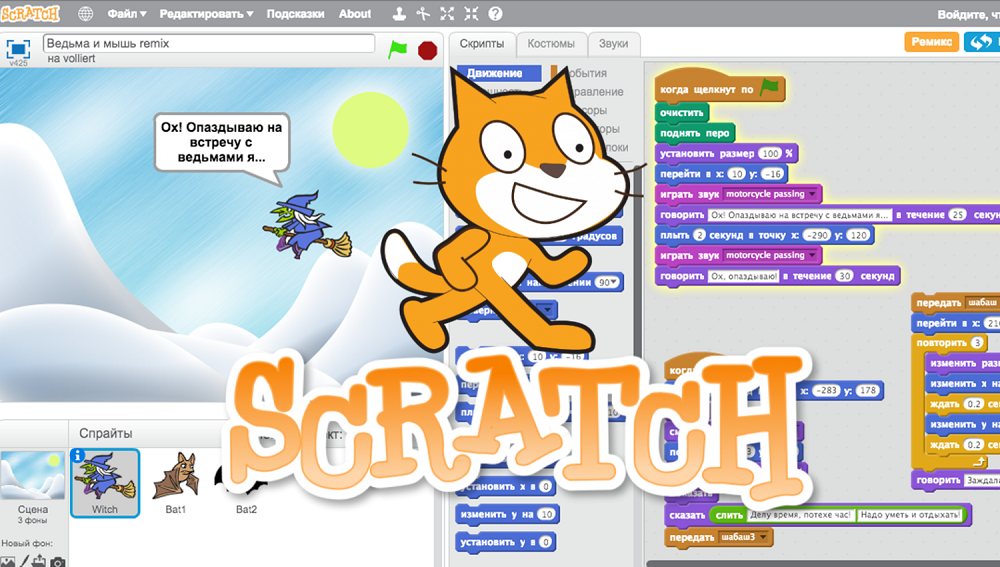This screenshot has height=567, width=1000.
Task: Select the Bat1 sprite thumbnail
Action: (x=176, y=482)
